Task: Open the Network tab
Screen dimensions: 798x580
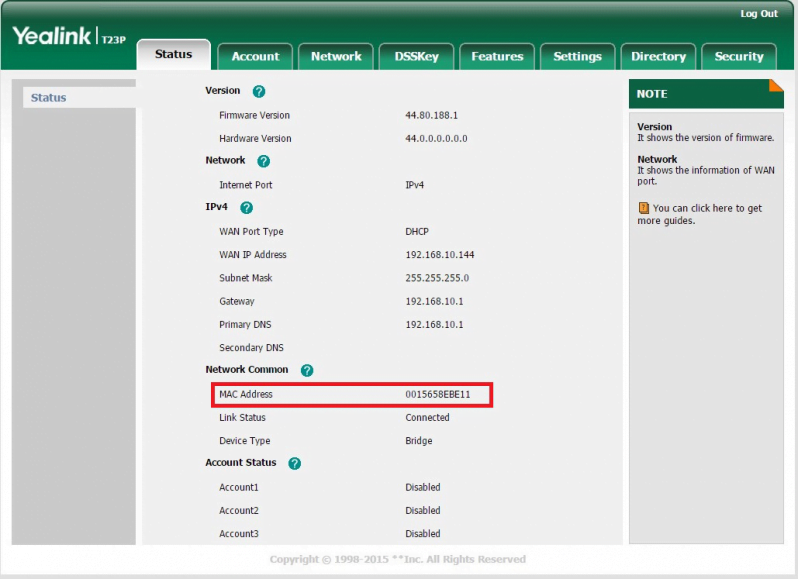Action: coord(336,56)
